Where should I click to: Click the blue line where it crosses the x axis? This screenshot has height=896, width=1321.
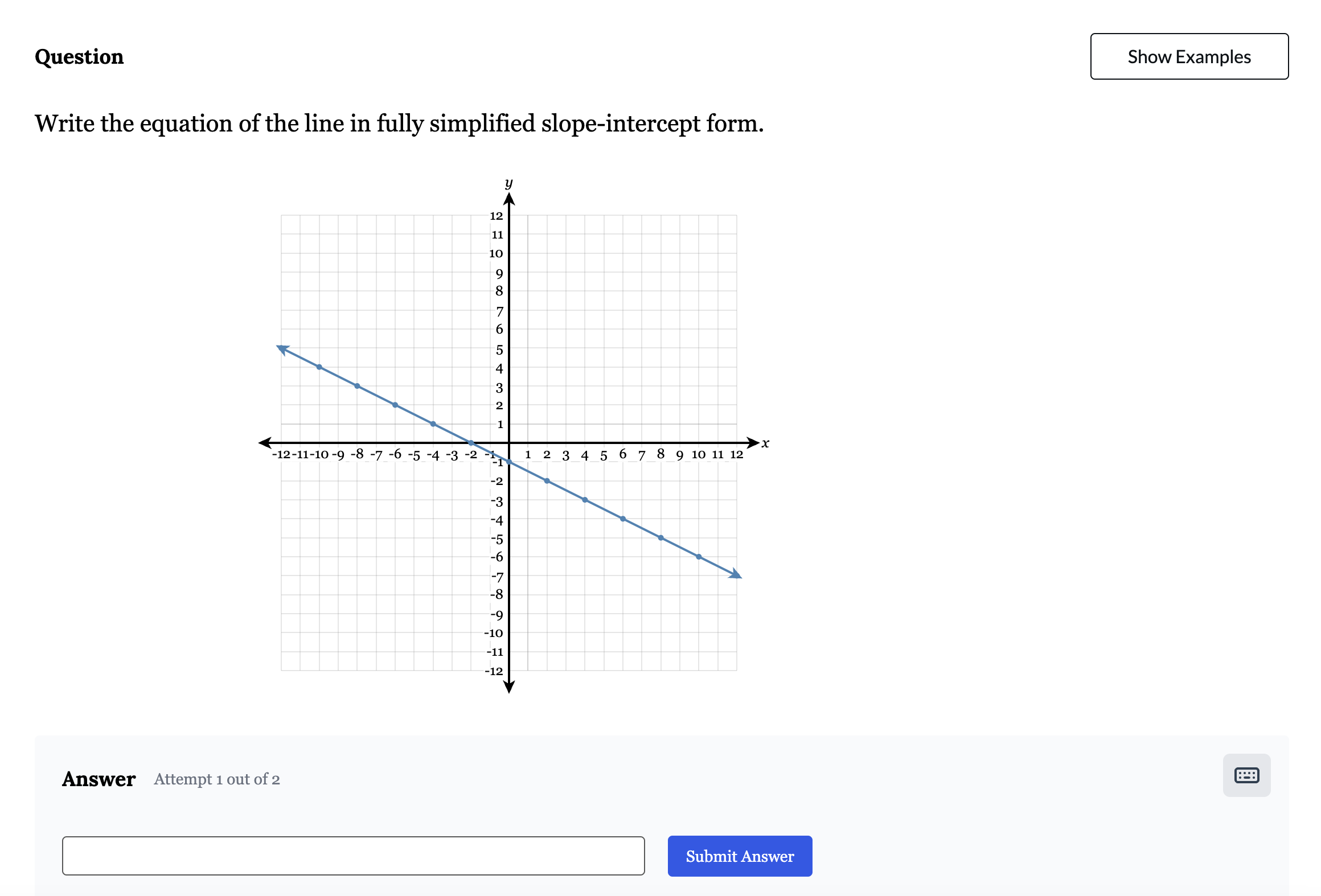point(471,443)
